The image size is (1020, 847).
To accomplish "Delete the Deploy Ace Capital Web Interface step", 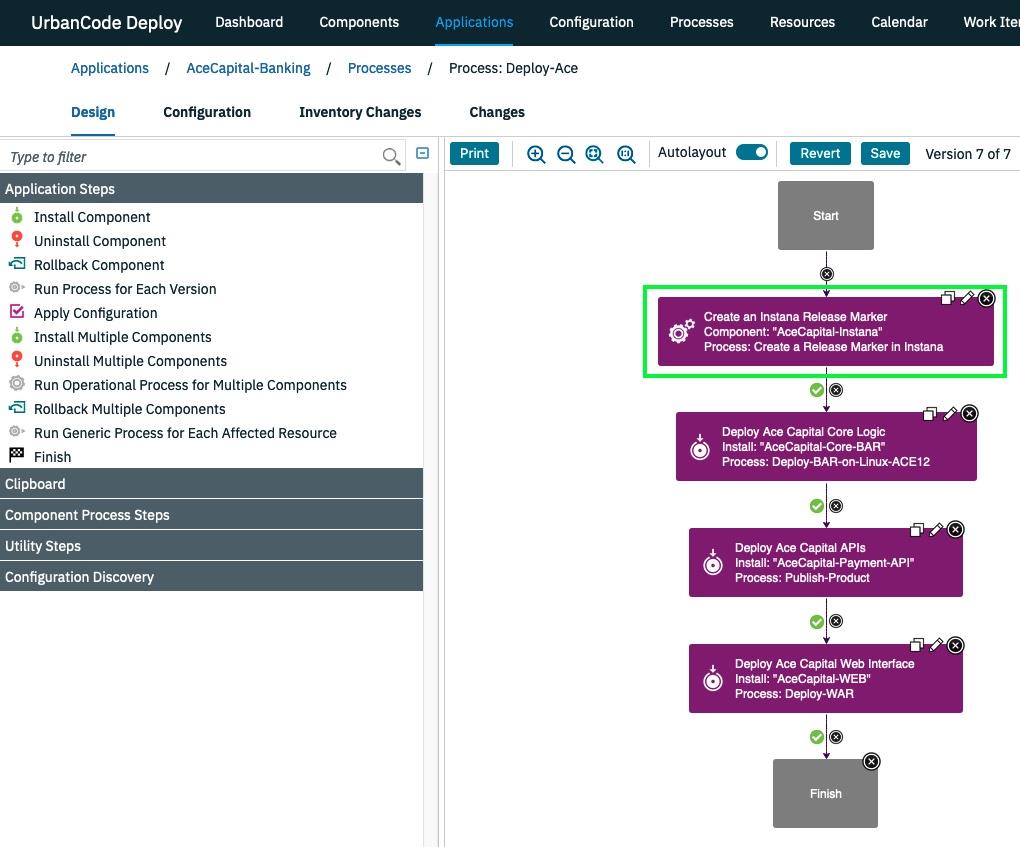I will pos(956,645).
